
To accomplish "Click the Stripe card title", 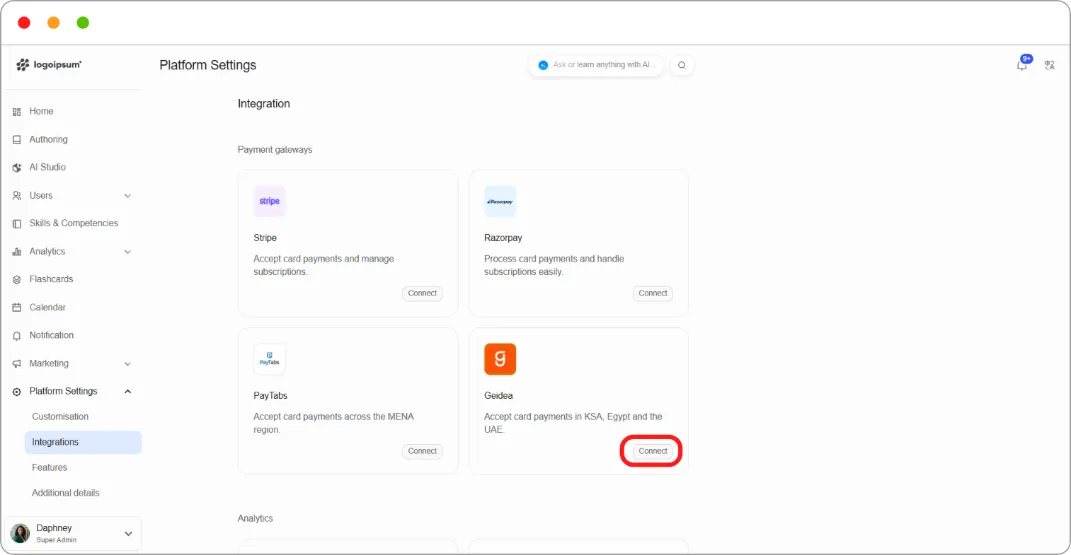I will click(265, 238).
